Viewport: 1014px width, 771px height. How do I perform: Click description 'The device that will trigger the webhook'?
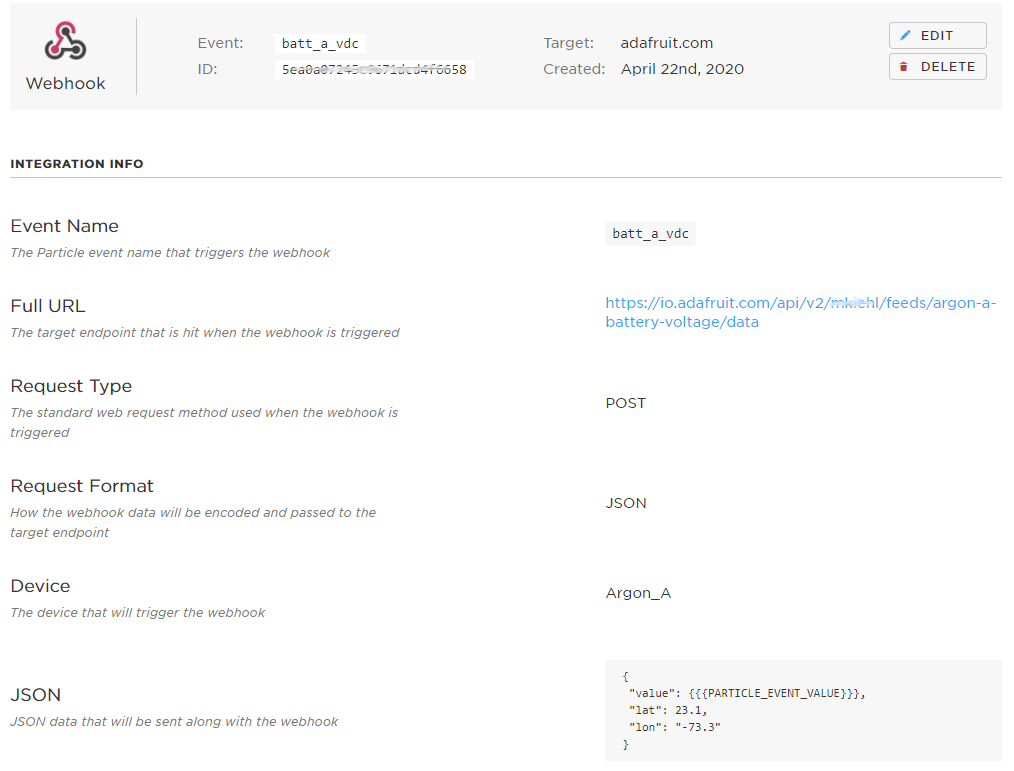click(138, 613)
